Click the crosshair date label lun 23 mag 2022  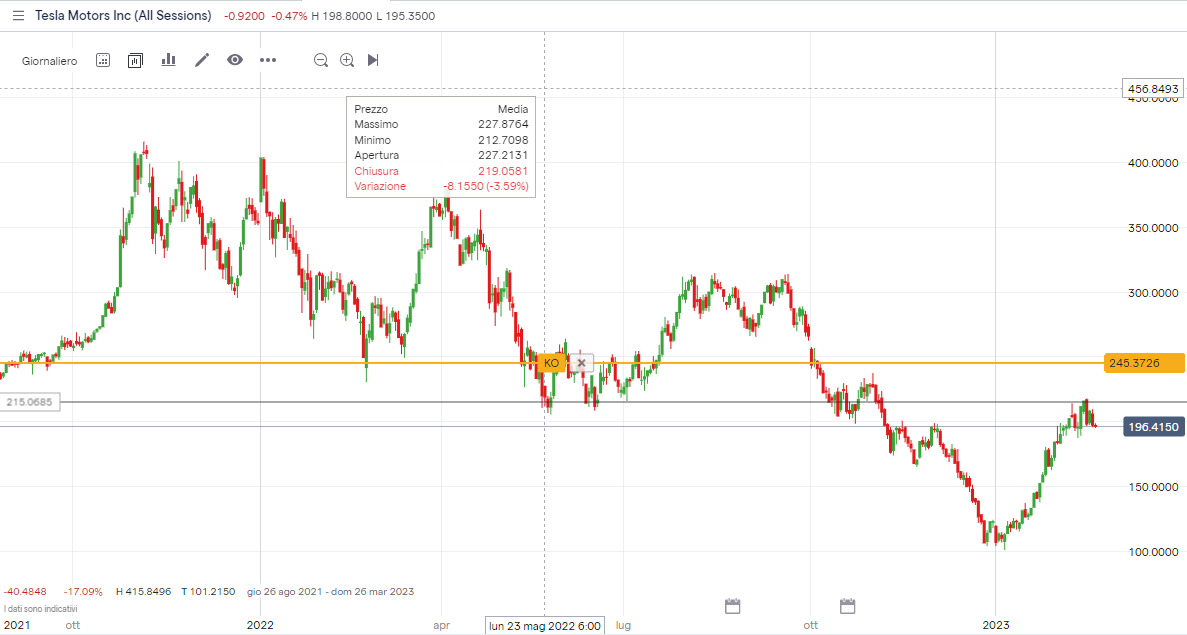coord(544,626)
